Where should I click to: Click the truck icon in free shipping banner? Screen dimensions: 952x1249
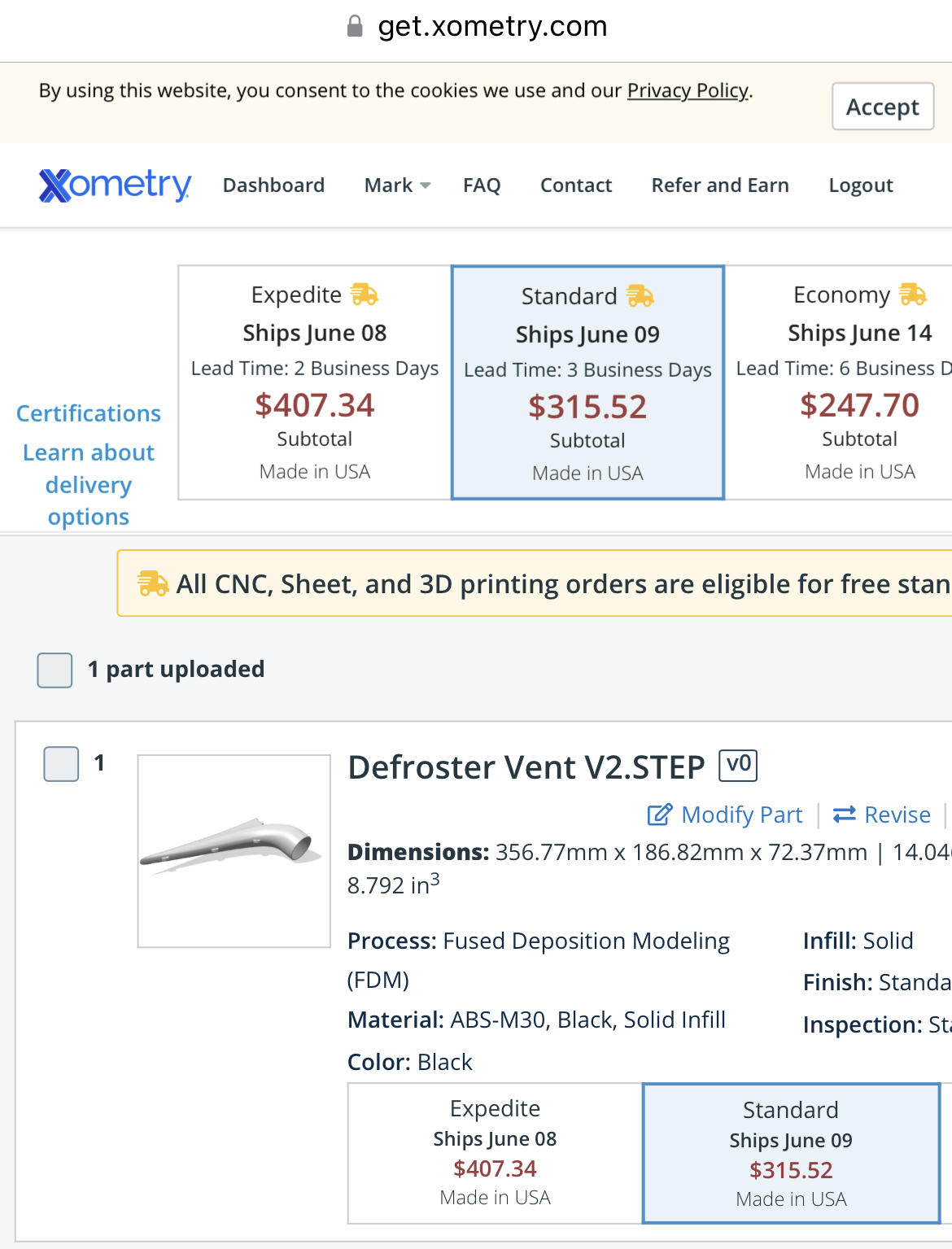[x=153, y=583]
